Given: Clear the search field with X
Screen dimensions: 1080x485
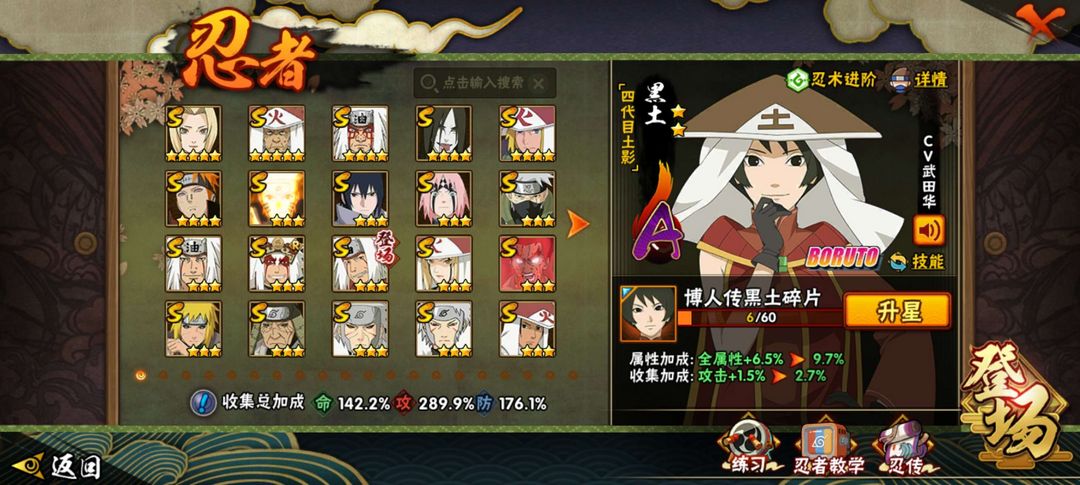Looking at the screenshot, I should pyautogui.click(x=539, y=83).
